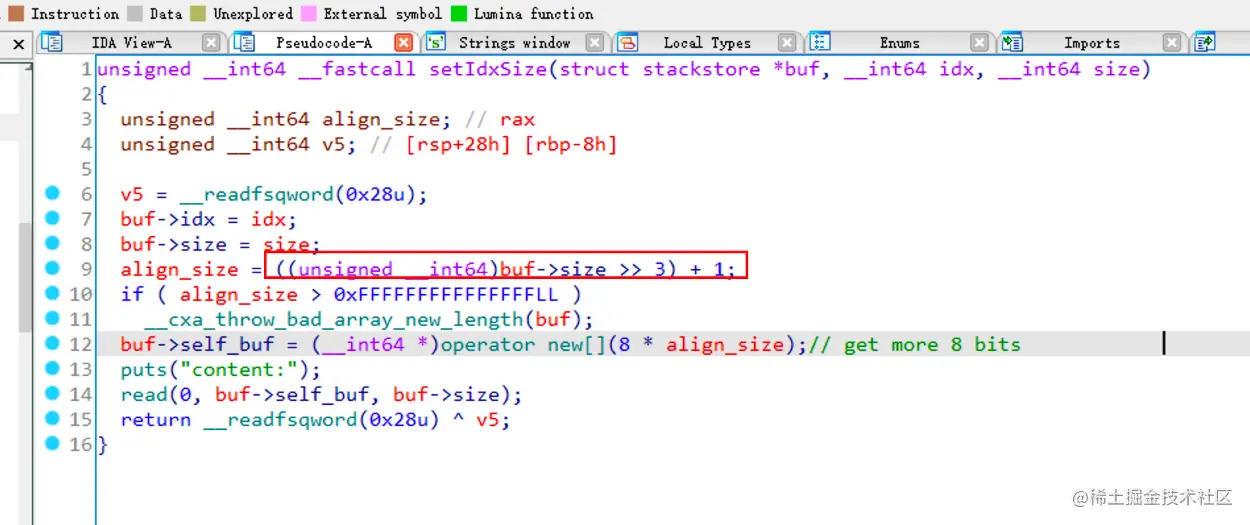Open the Strings window tab
The image size is (1250, 525).
pyautogui.click(x=514, y=43)
